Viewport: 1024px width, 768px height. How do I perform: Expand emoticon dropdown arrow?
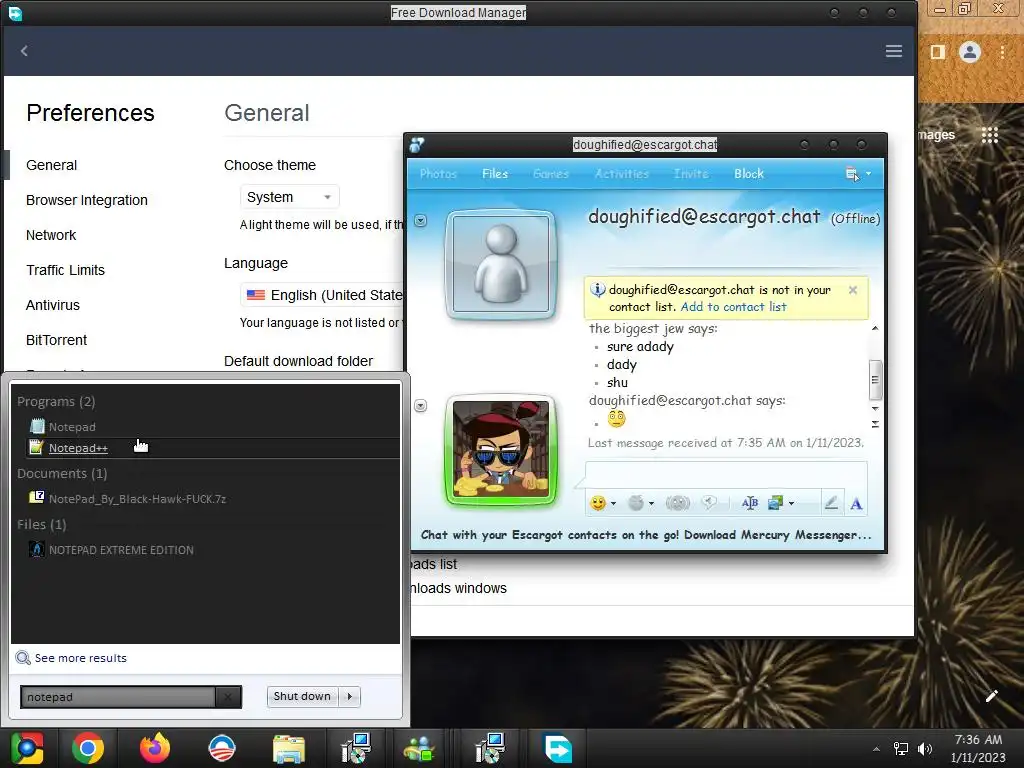point(613,504)
